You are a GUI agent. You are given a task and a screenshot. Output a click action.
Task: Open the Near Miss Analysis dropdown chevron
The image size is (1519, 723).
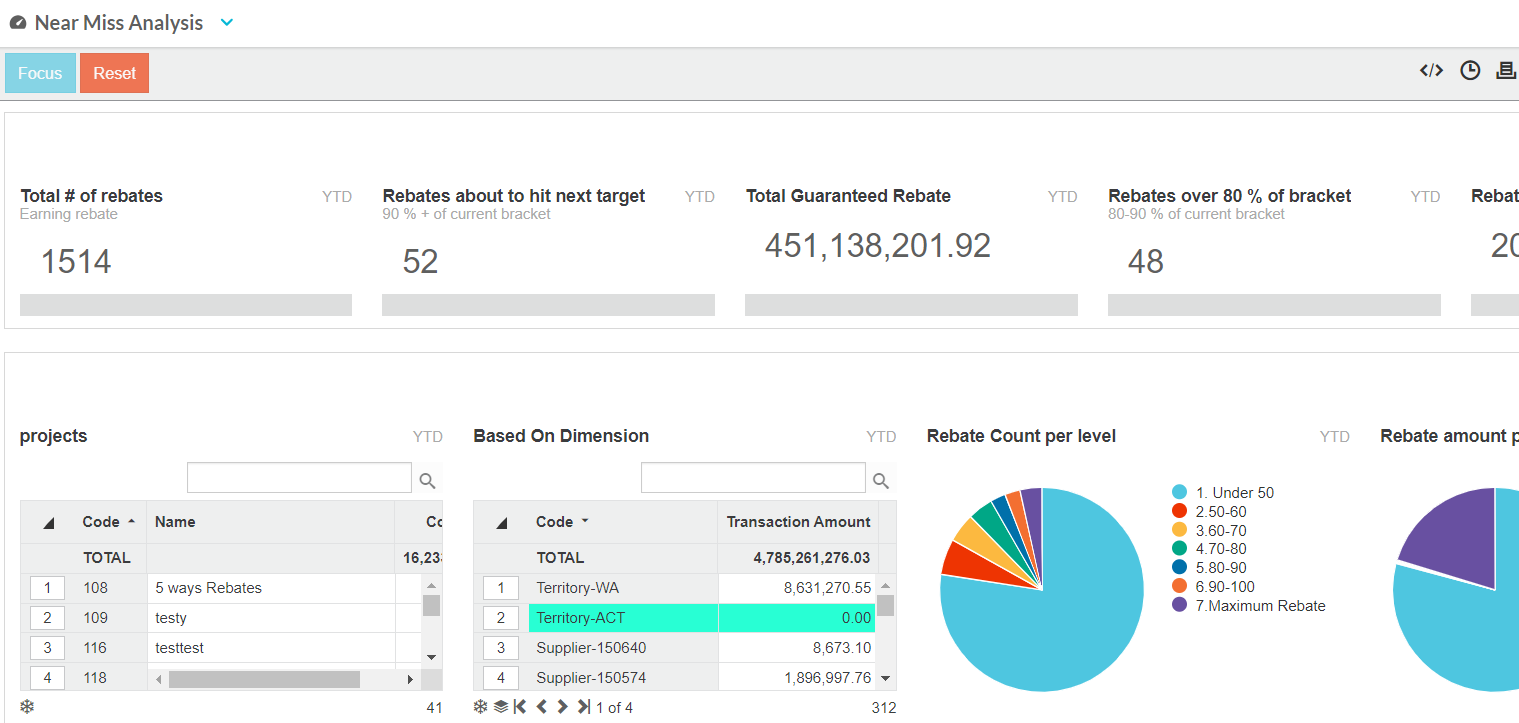pyautogui.click(x=227, y=23)
